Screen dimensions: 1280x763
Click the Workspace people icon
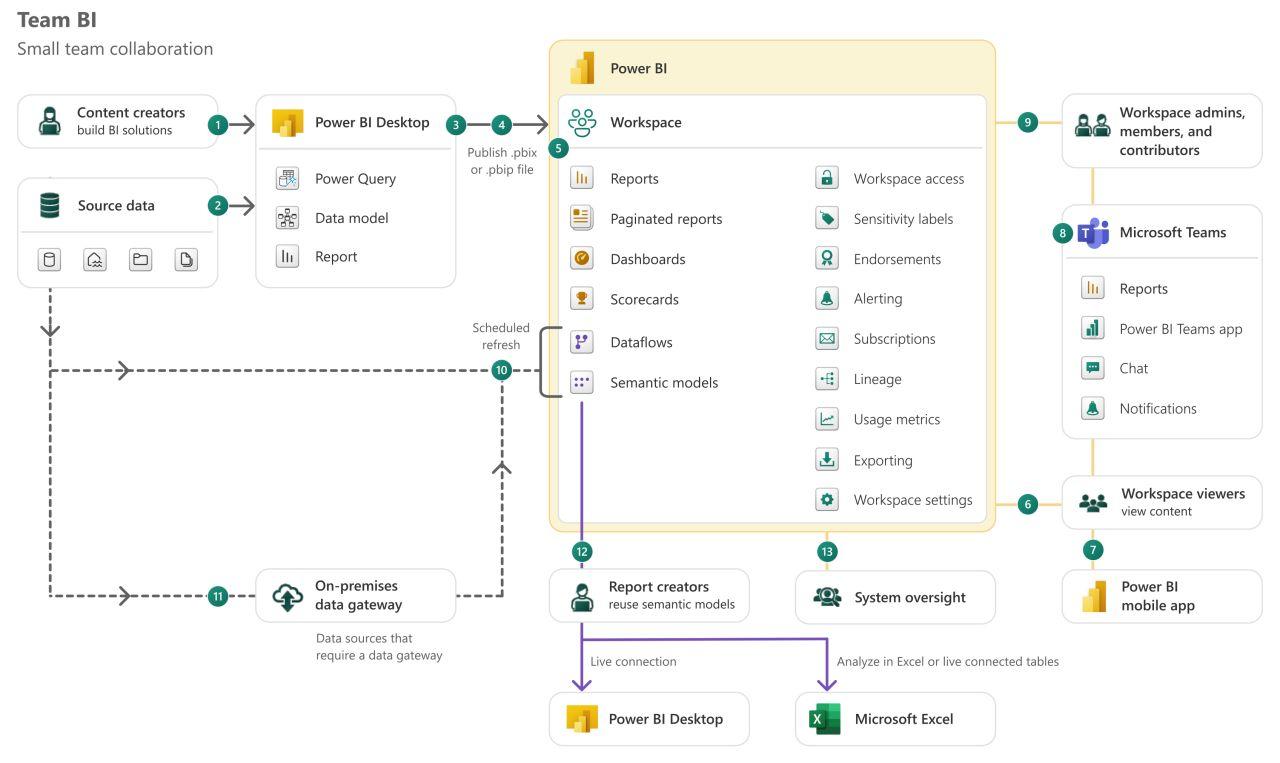[x=582, y=122]
